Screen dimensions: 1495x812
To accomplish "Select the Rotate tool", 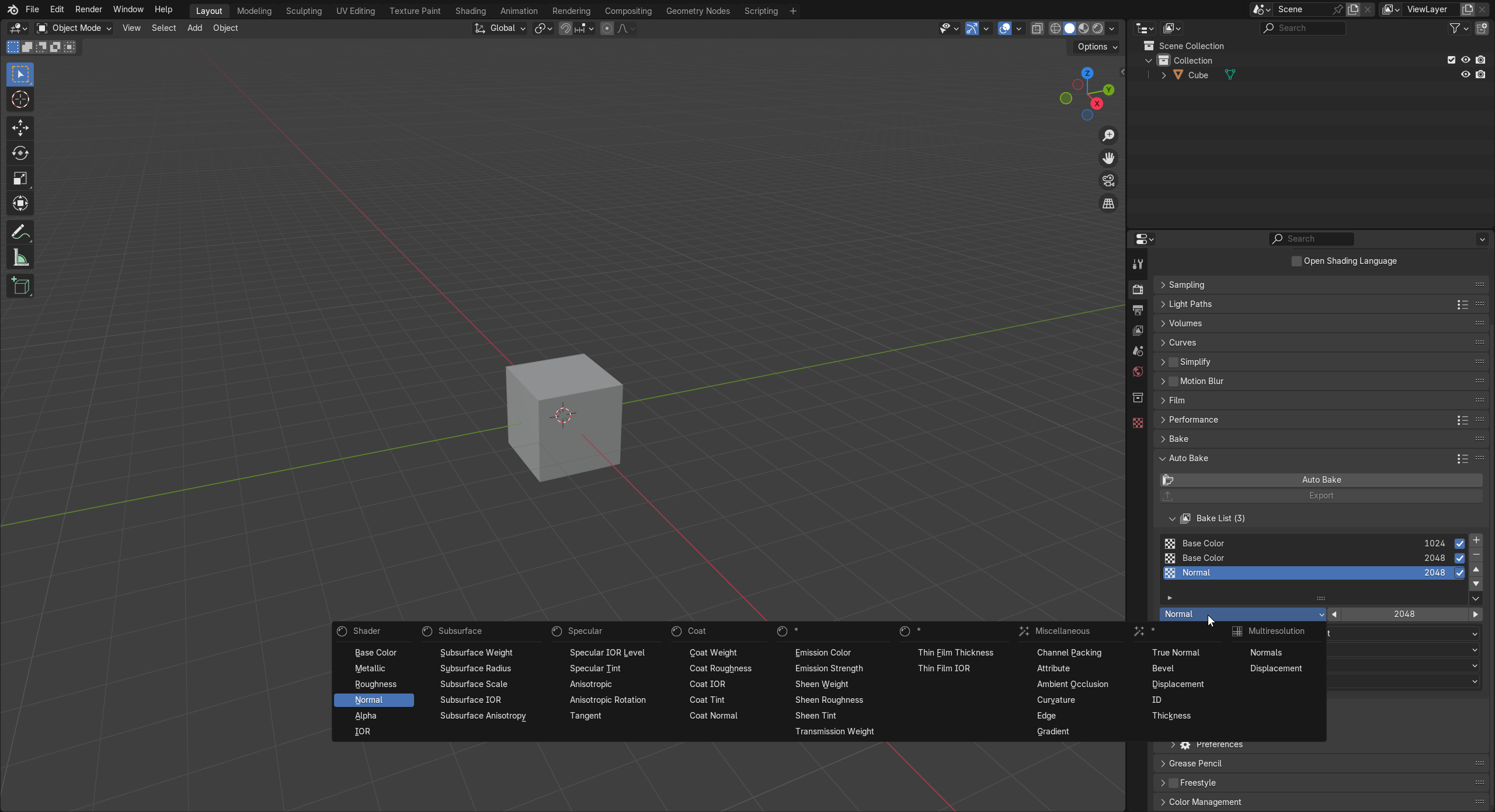I will tap(20, 153).
